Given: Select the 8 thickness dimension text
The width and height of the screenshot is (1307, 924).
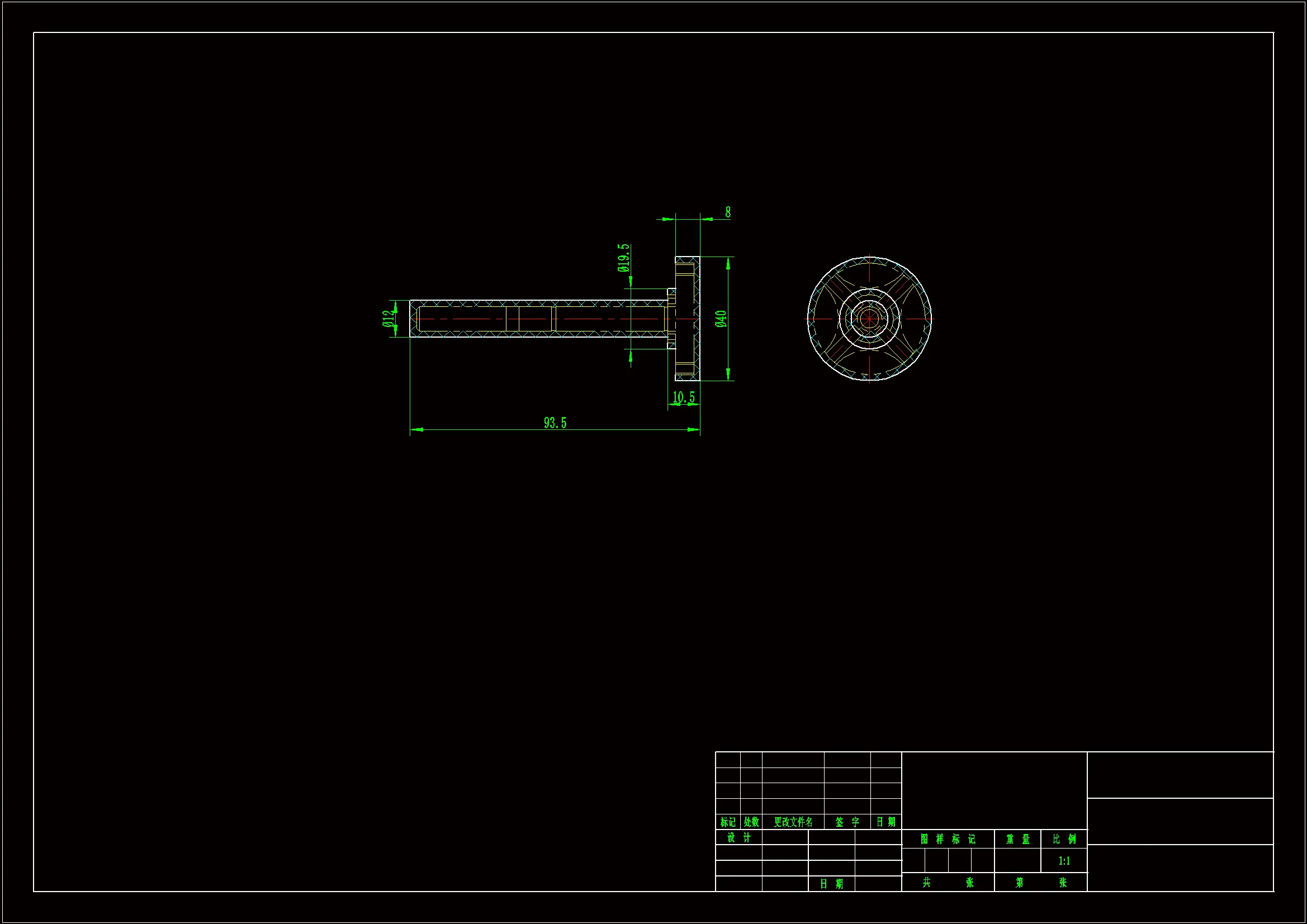Looking at the screenshot, I should pyautogui.click(x=727, y=212).
